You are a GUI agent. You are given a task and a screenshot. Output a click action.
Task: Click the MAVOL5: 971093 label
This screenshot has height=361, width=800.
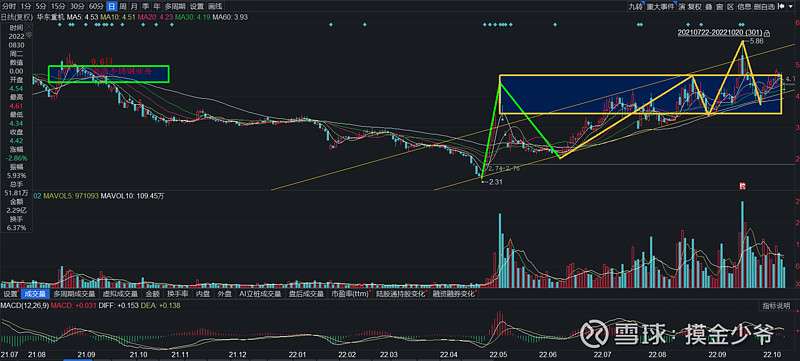70,195
